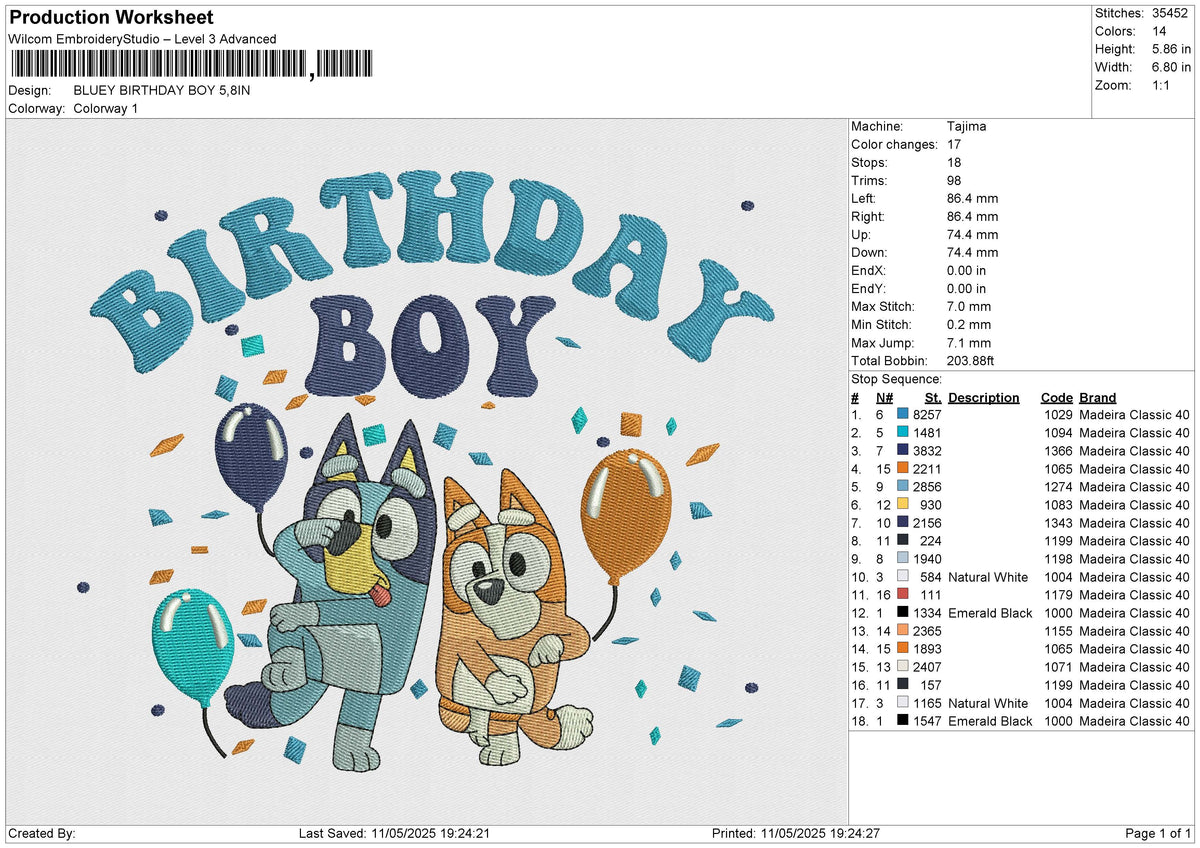
Task: Click the Colors value '14'
Action: [x=1158, y=31]
